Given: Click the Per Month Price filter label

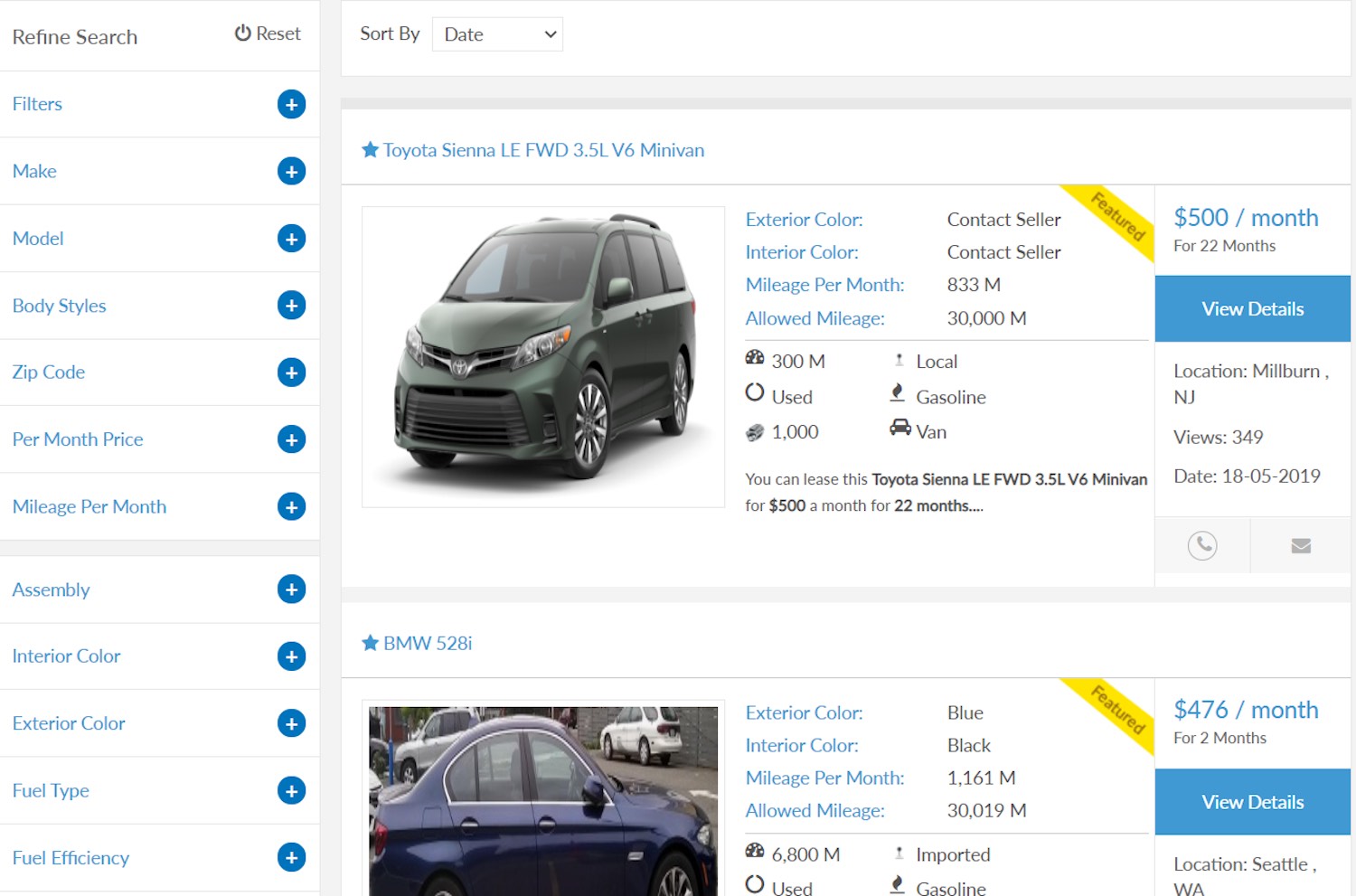Looking at the screenshot, I should click(x=78, y=439).
